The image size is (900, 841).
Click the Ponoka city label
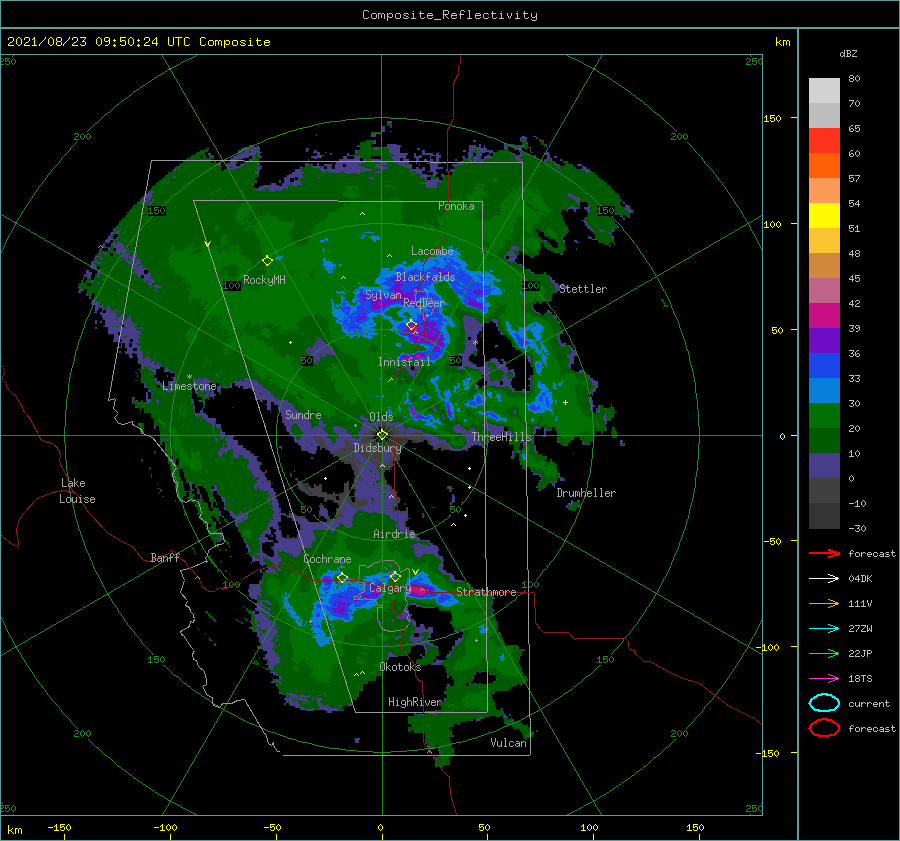coord(456,206)
